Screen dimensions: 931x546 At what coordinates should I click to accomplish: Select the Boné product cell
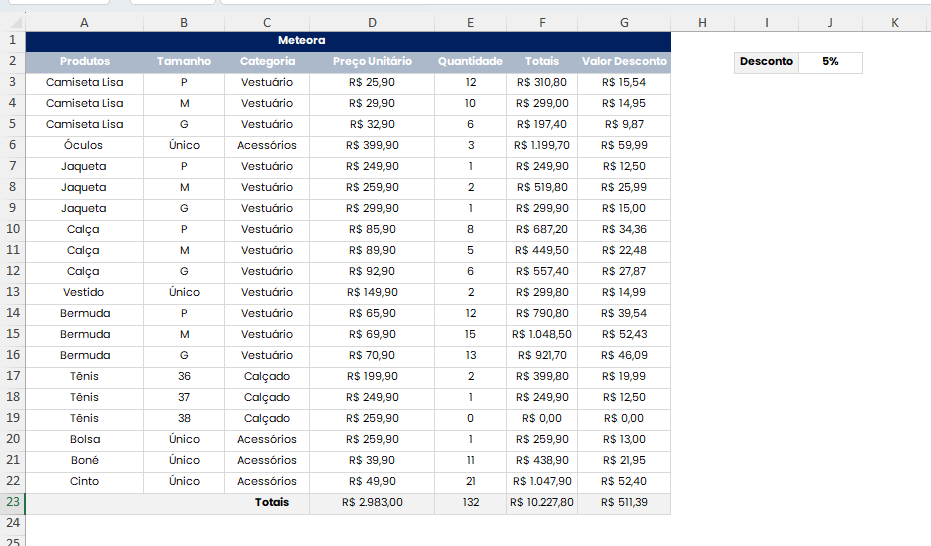[84, 461]
